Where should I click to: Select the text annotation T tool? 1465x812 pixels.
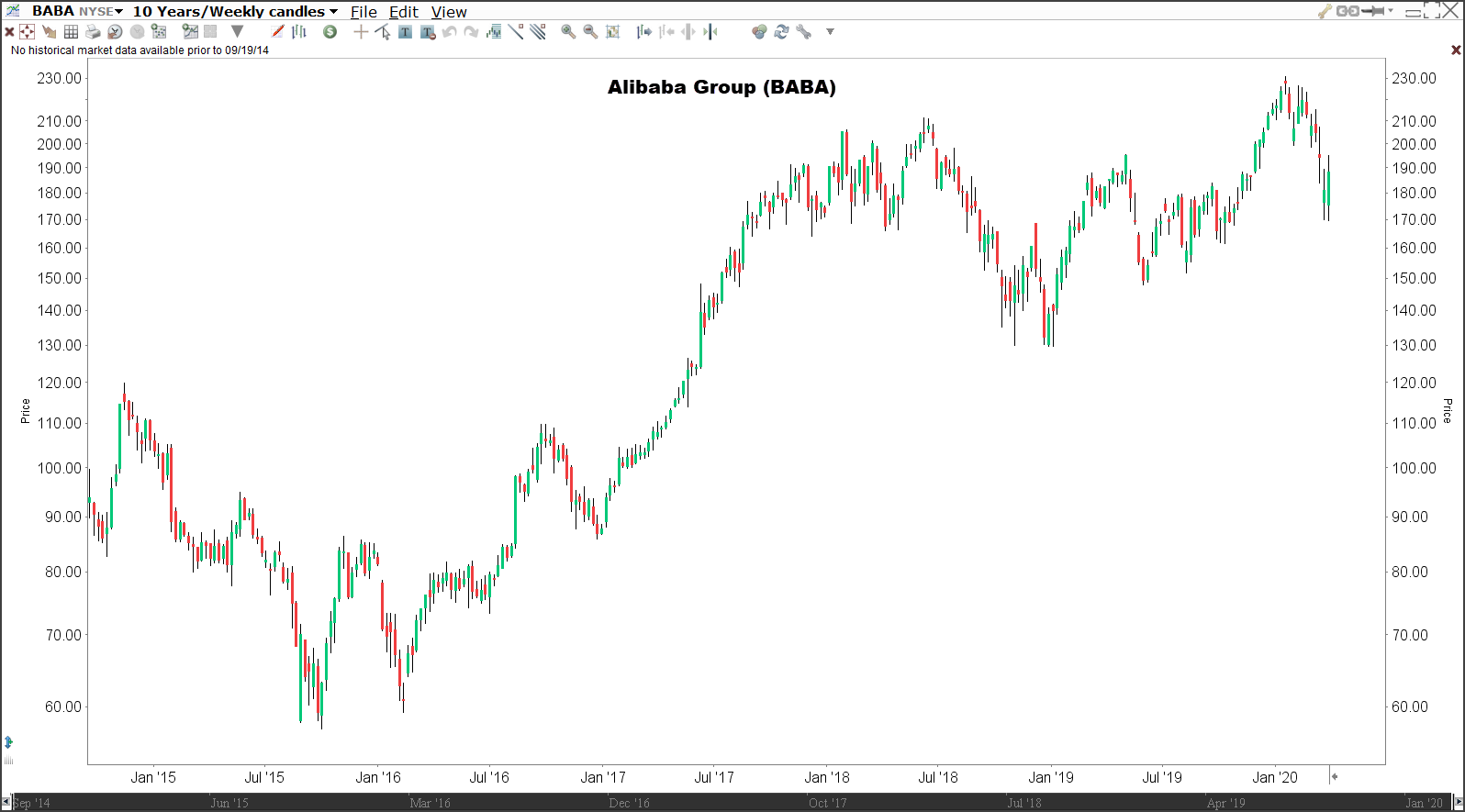405,32
